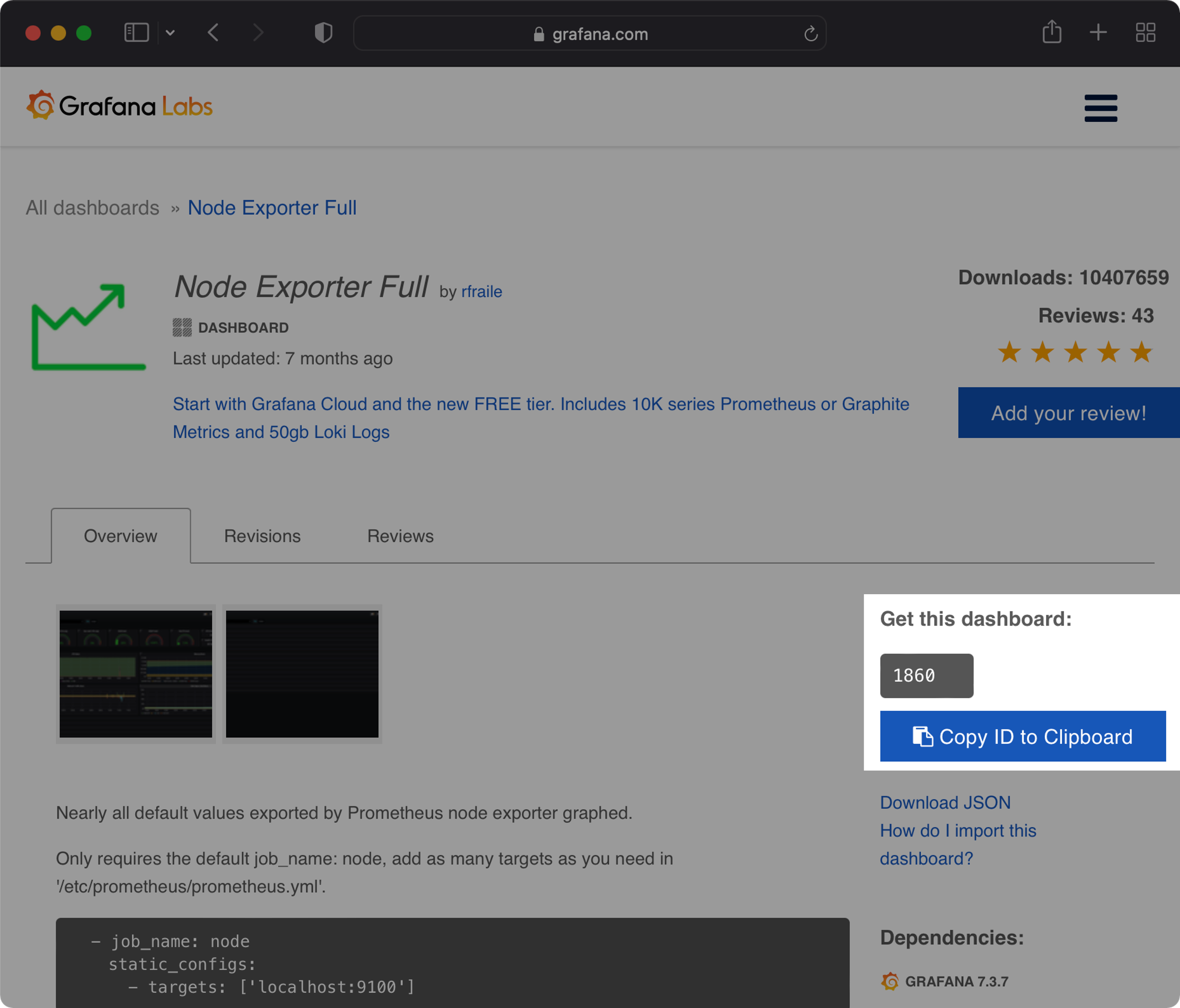Image resolution: width=1180 pixels, height=1008 pixels.
Task: Go back with left arrow
Action: (x=214, y=33)
